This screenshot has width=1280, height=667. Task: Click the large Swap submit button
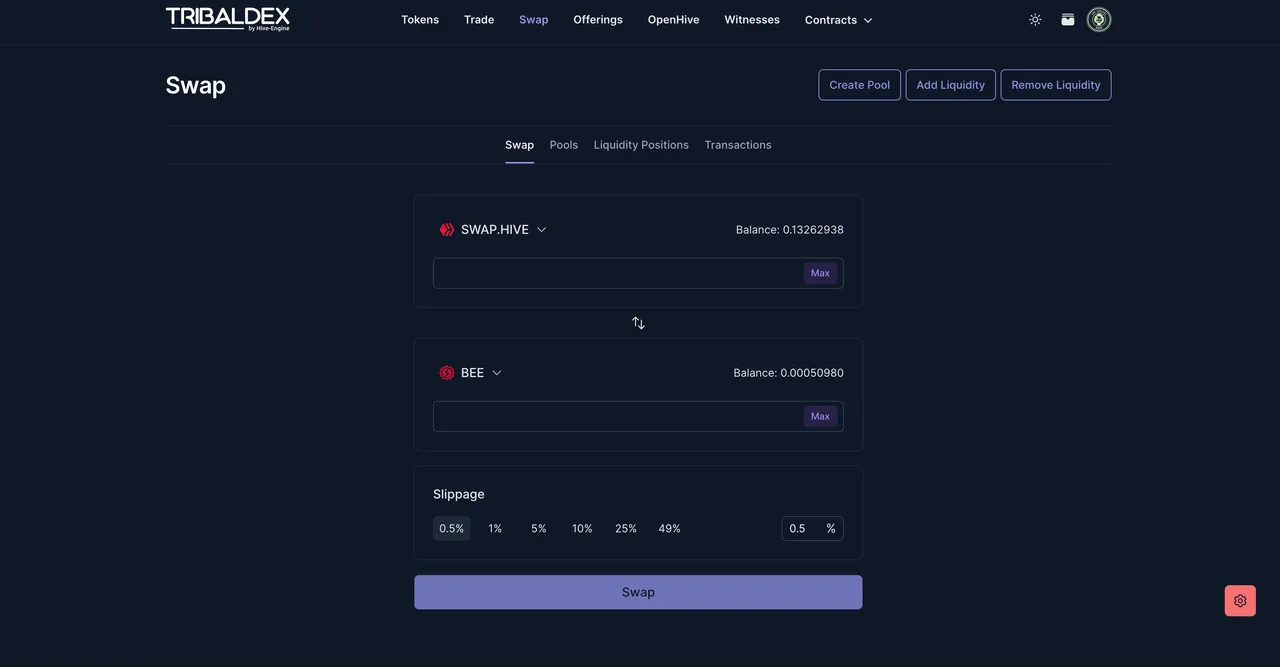638,592
